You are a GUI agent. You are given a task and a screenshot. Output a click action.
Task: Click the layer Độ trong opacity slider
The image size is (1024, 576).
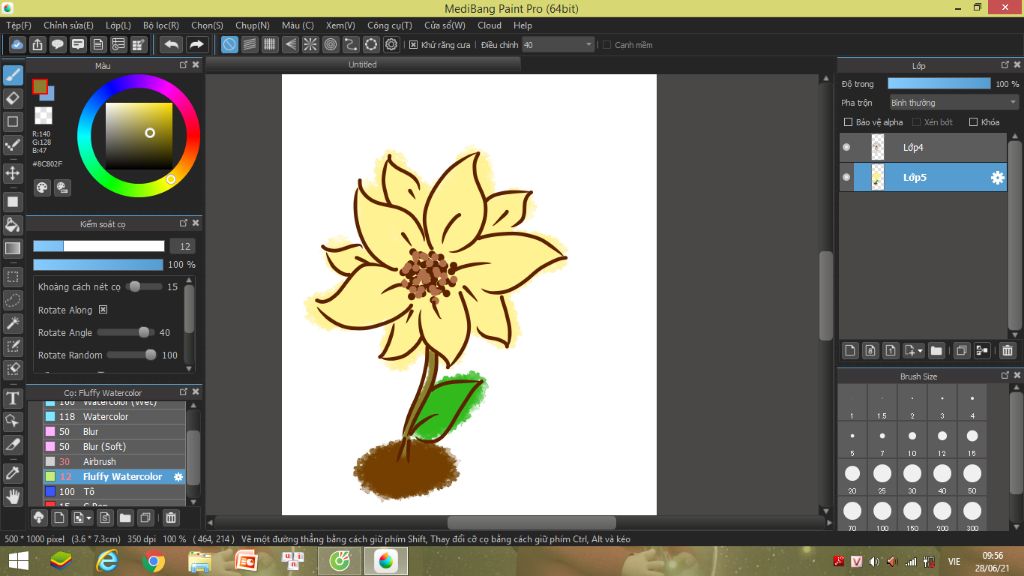[x=939, y=84]
